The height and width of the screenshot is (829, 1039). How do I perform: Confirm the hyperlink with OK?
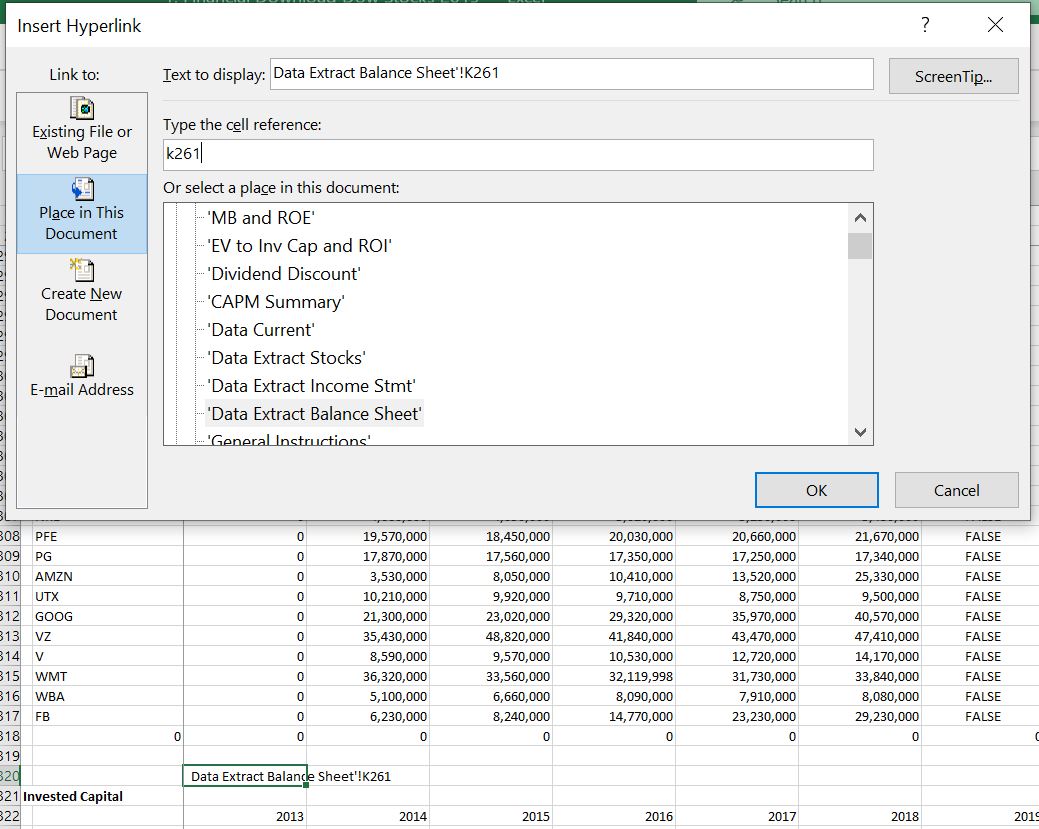816,490
